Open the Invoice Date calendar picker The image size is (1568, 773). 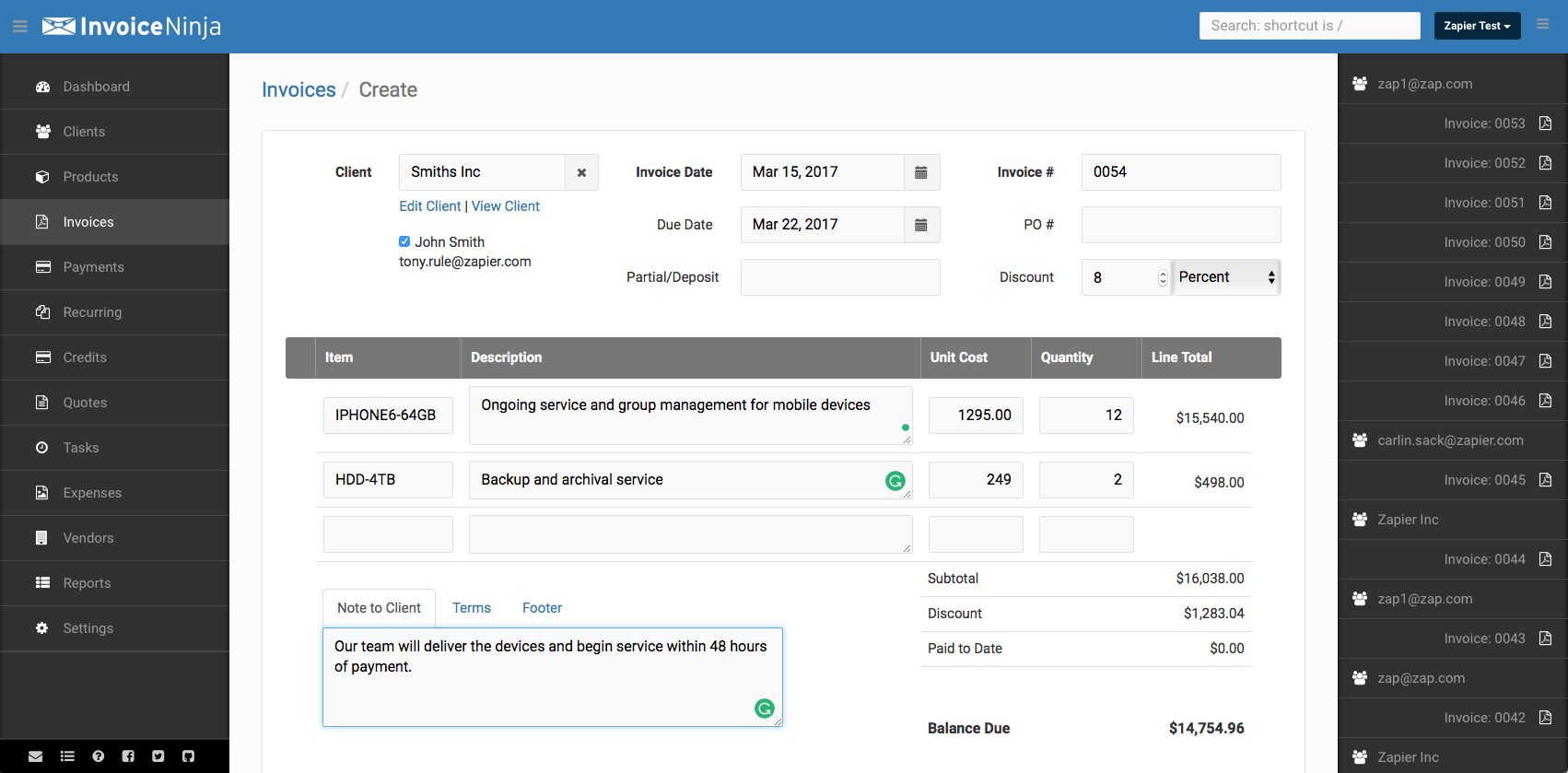[x=920, y=172]
